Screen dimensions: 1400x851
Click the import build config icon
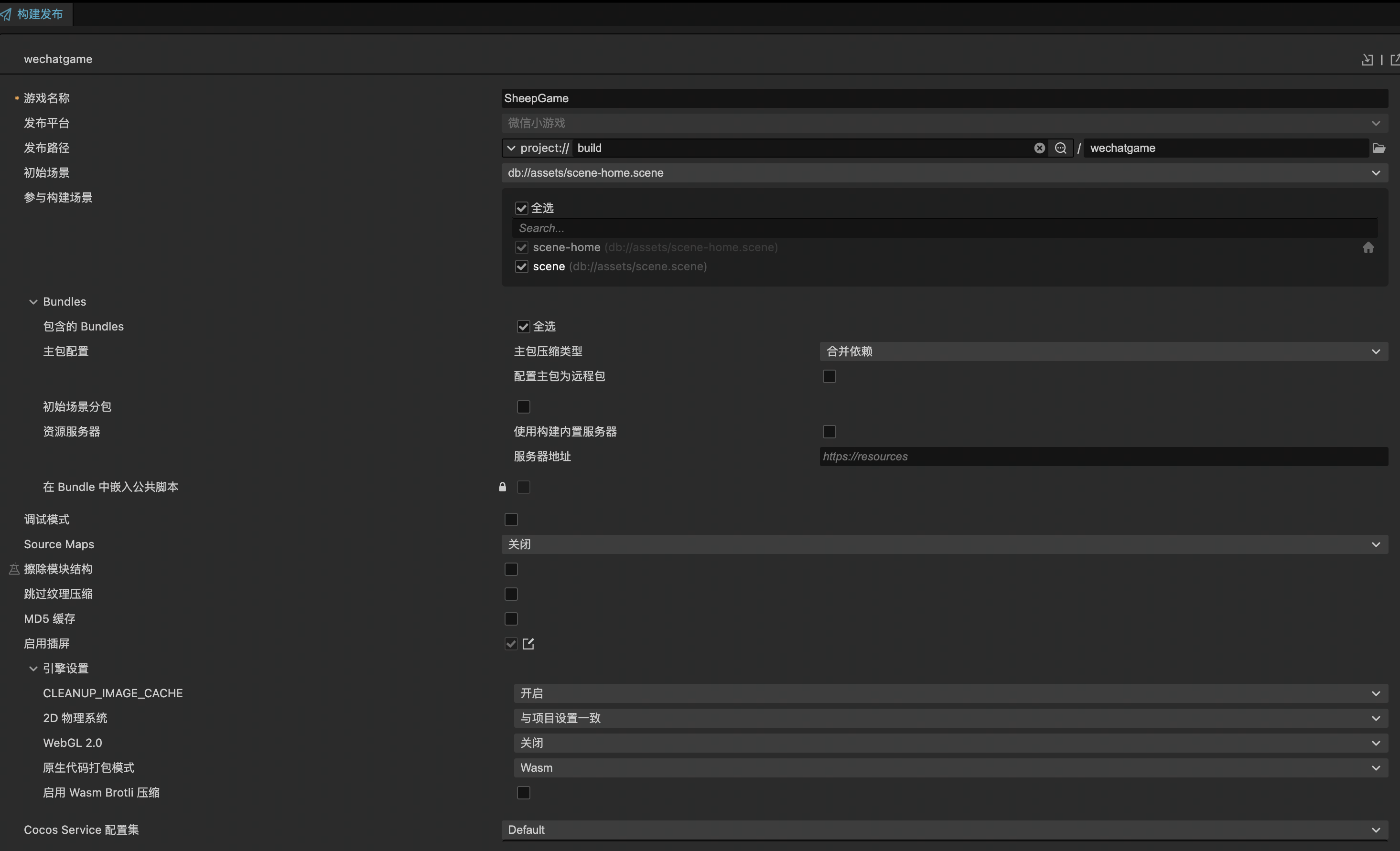point(1367,60)
